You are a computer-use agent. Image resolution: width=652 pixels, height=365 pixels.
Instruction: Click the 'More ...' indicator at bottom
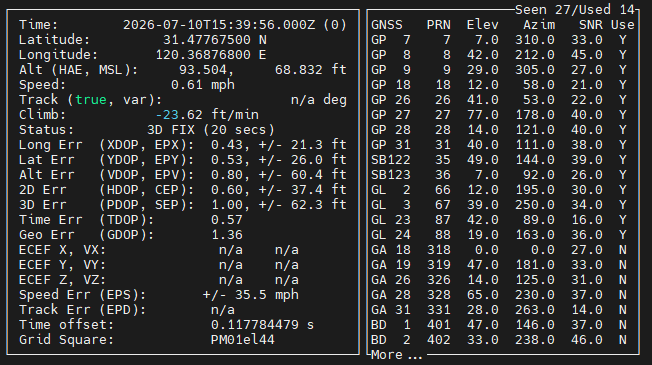click(x=396, y=355)
